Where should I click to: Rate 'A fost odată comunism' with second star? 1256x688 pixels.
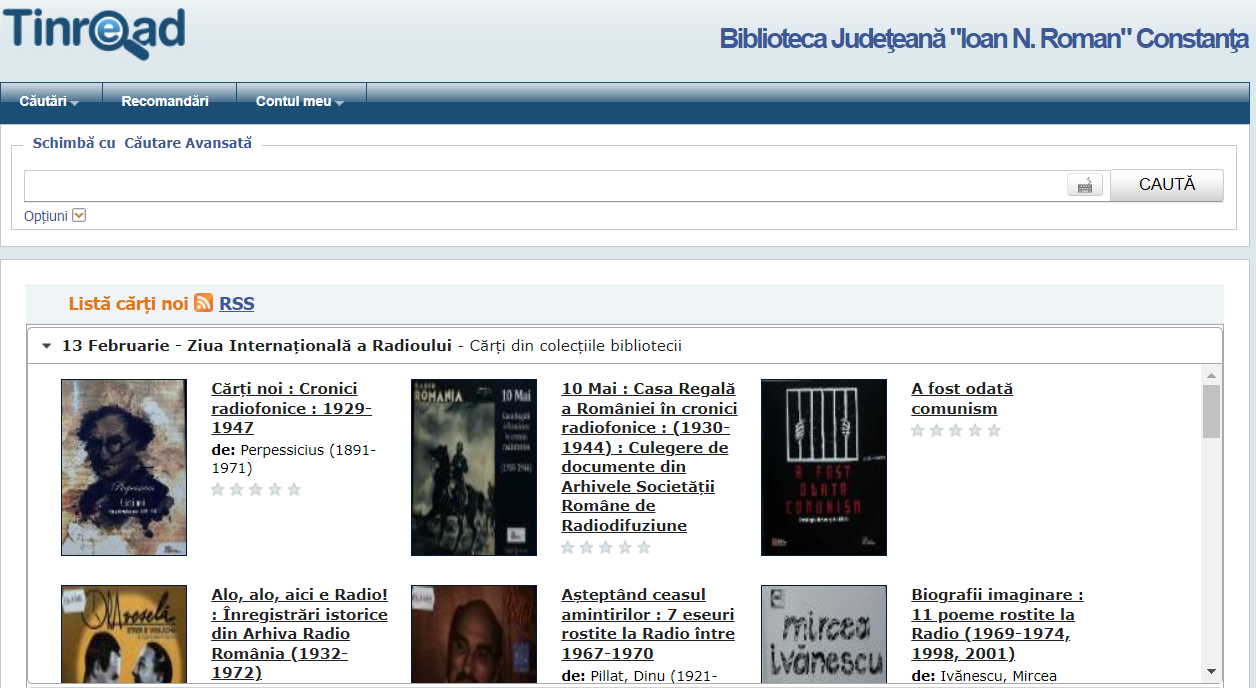click(x=936, y=431)
